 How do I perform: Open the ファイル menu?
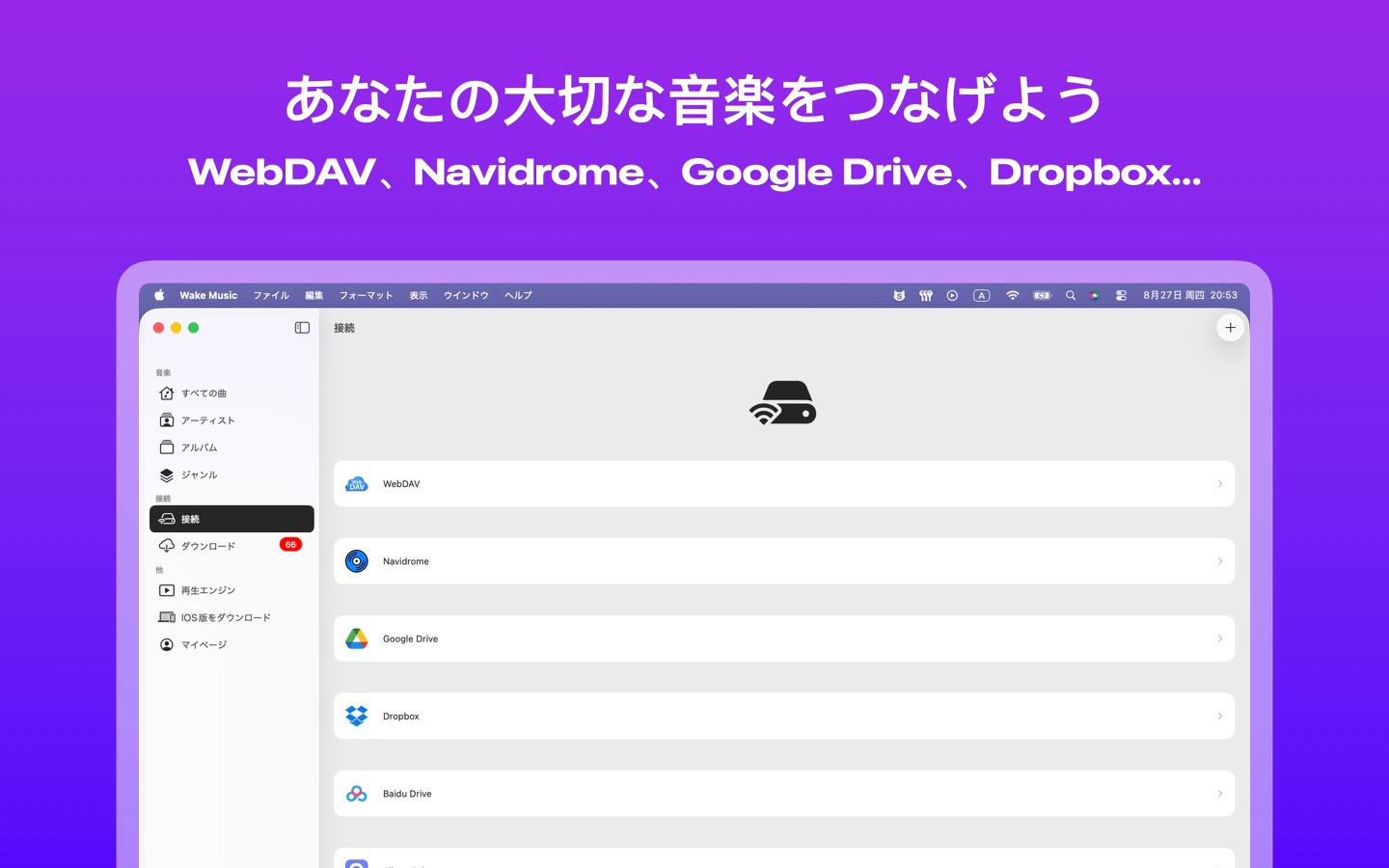click(x=271, y=295)
